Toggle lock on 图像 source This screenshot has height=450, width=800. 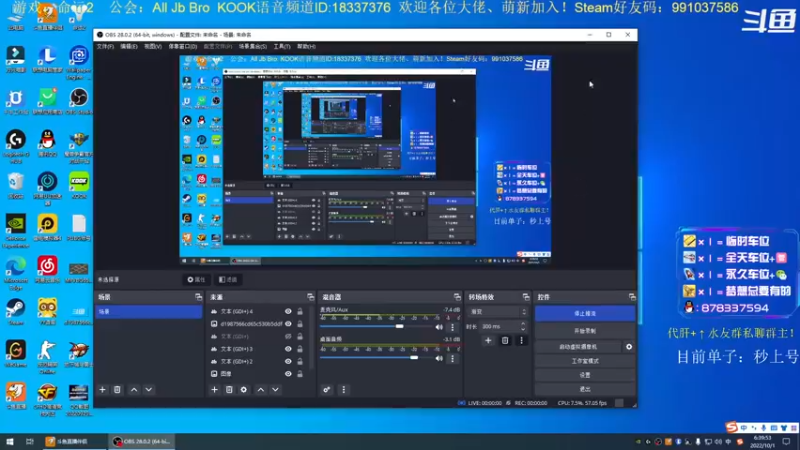[300, 374]
